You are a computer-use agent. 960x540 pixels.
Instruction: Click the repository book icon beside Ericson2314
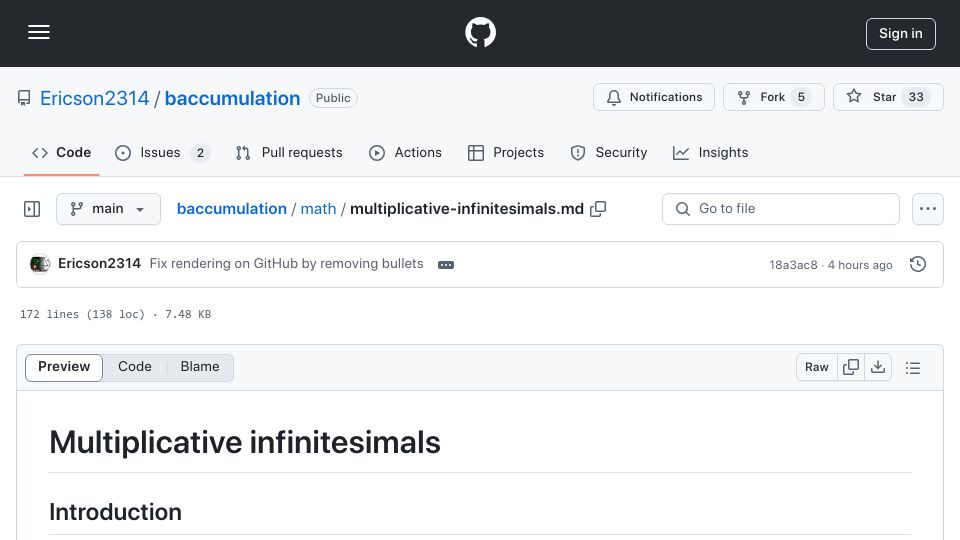pos(24,98)
